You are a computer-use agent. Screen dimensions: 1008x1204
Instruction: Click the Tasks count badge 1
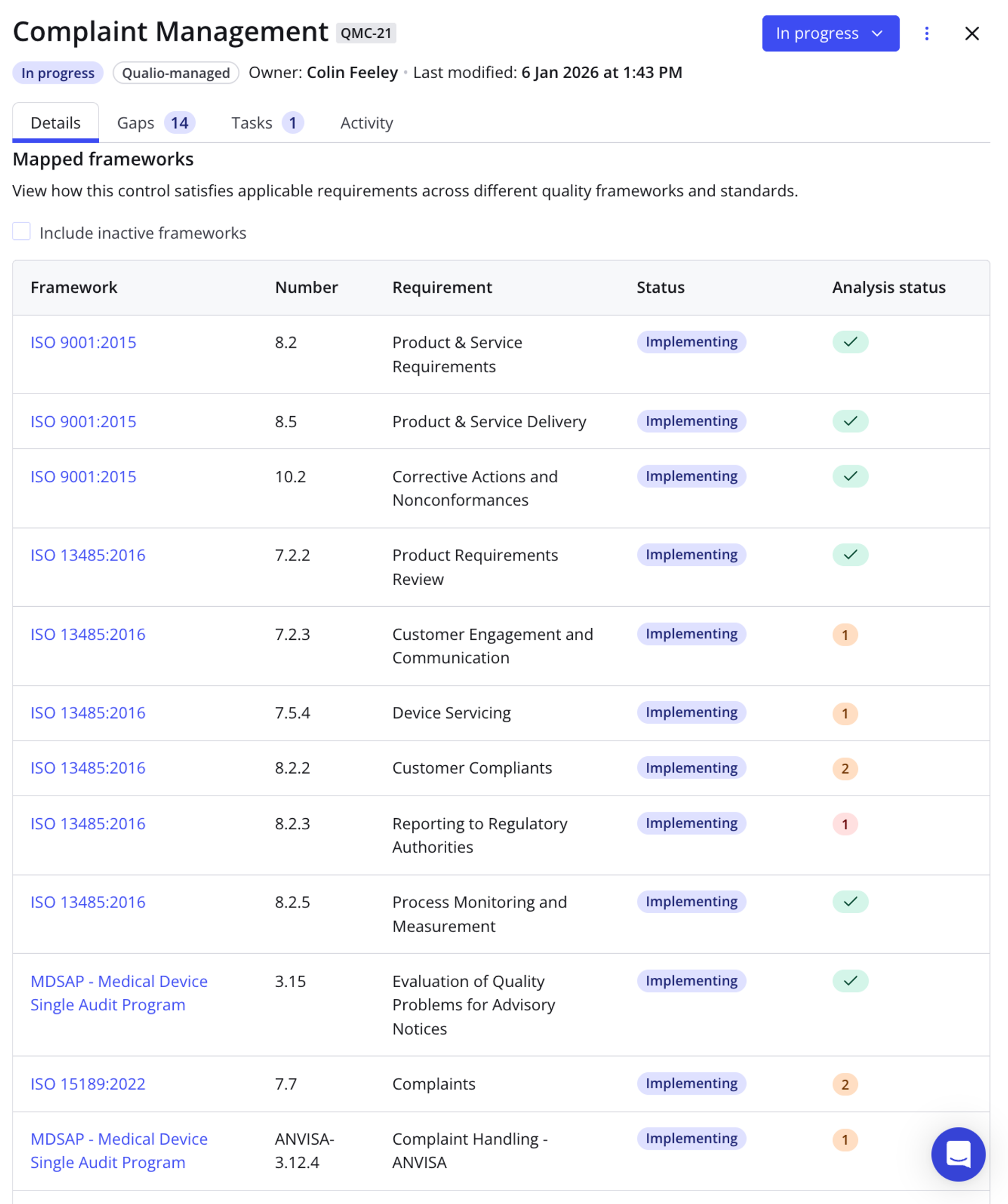click(292, 123)
